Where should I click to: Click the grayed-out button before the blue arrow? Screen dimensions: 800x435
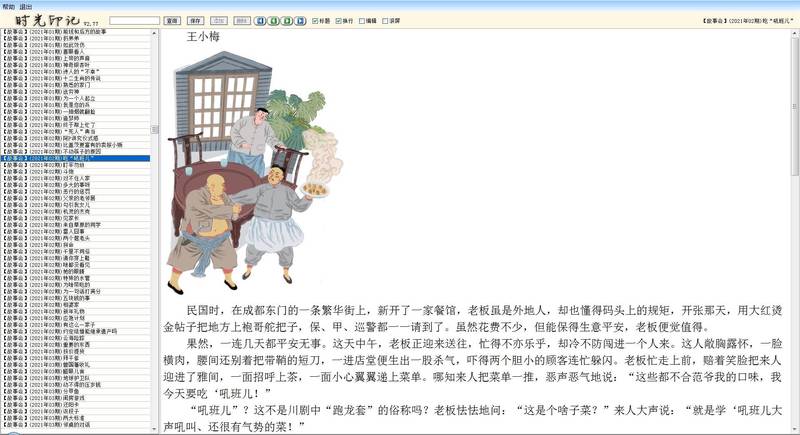242,21
